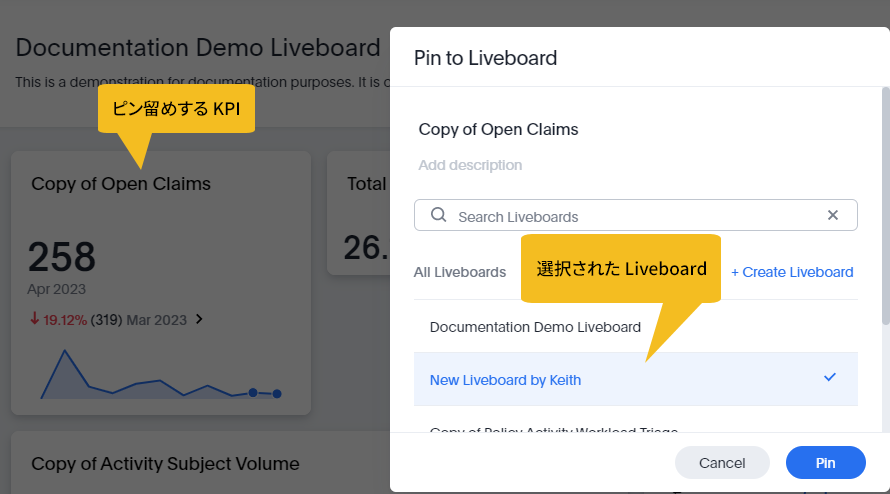The height and width of the screenshot is (494, 890).
Task: Expand the Mar 2023 comparison chevron
Action: point(199,319)
